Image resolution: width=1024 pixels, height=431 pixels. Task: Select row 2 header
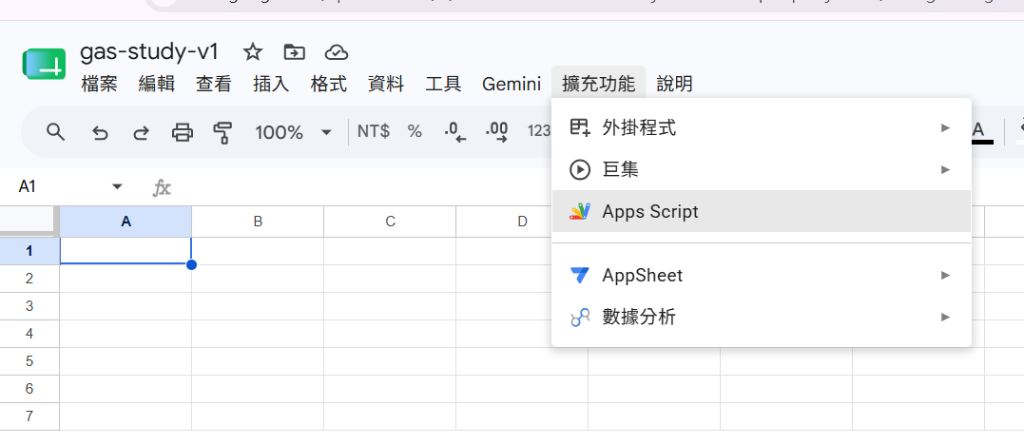click(29, 278)
